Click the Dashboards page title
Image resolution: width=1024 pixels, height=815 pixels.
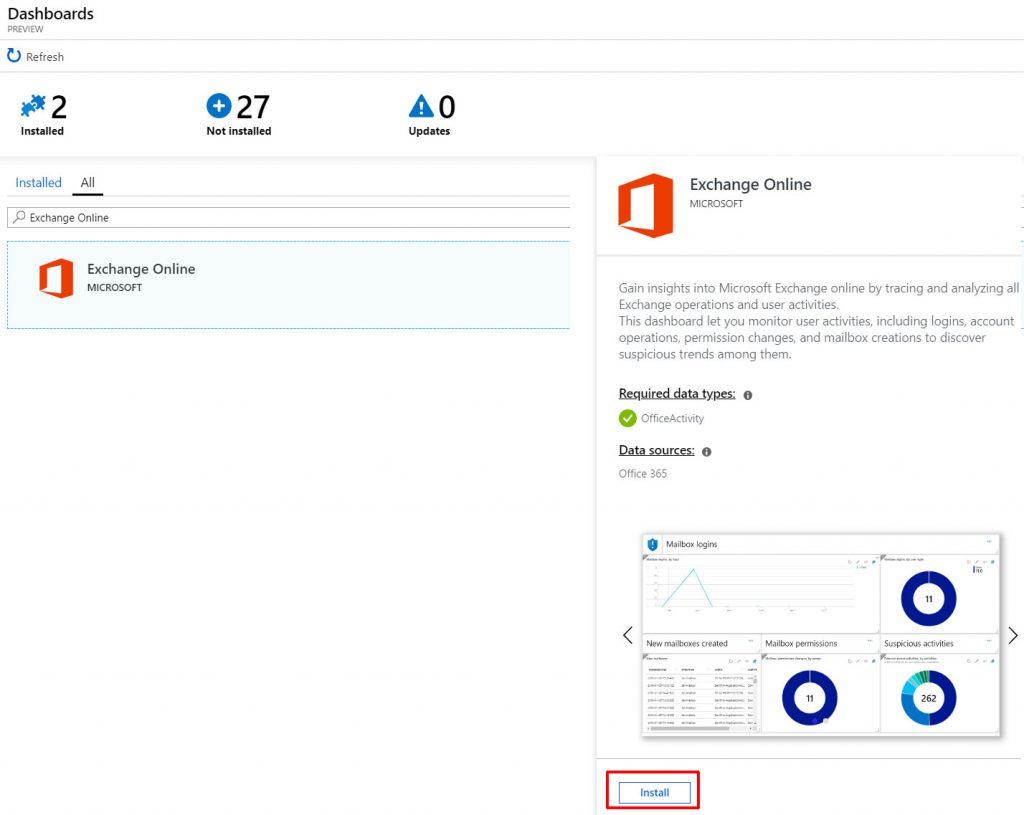pyautogui.click(x=50, y=14)
